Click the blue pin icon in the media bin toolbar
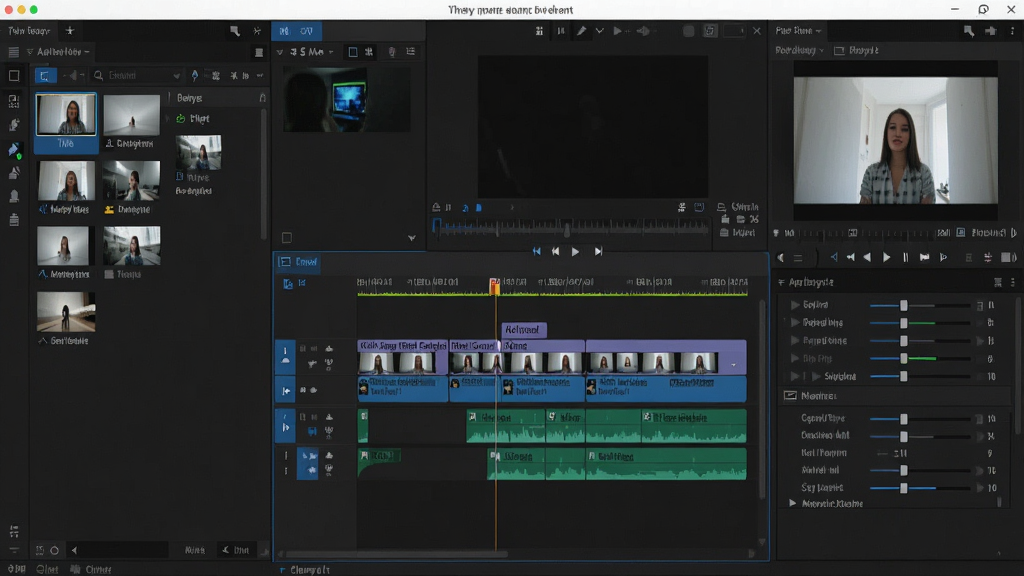 [x=195, y=76]
